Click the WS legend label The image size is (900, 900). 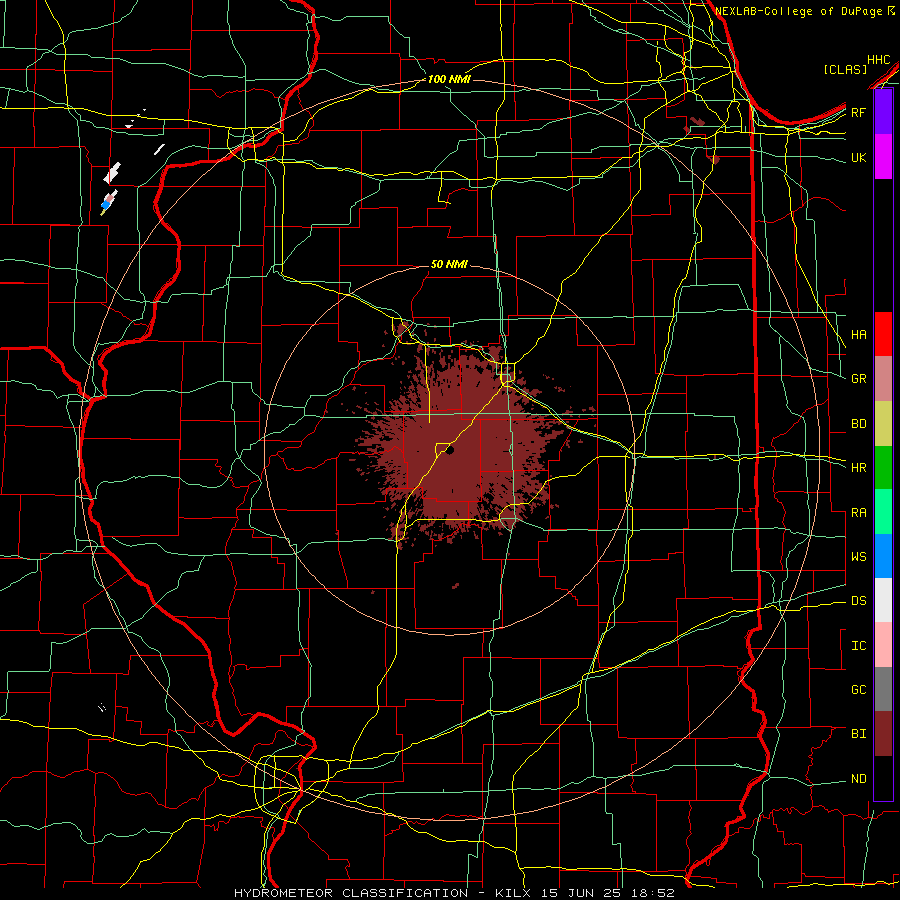(x=859, y=557)
